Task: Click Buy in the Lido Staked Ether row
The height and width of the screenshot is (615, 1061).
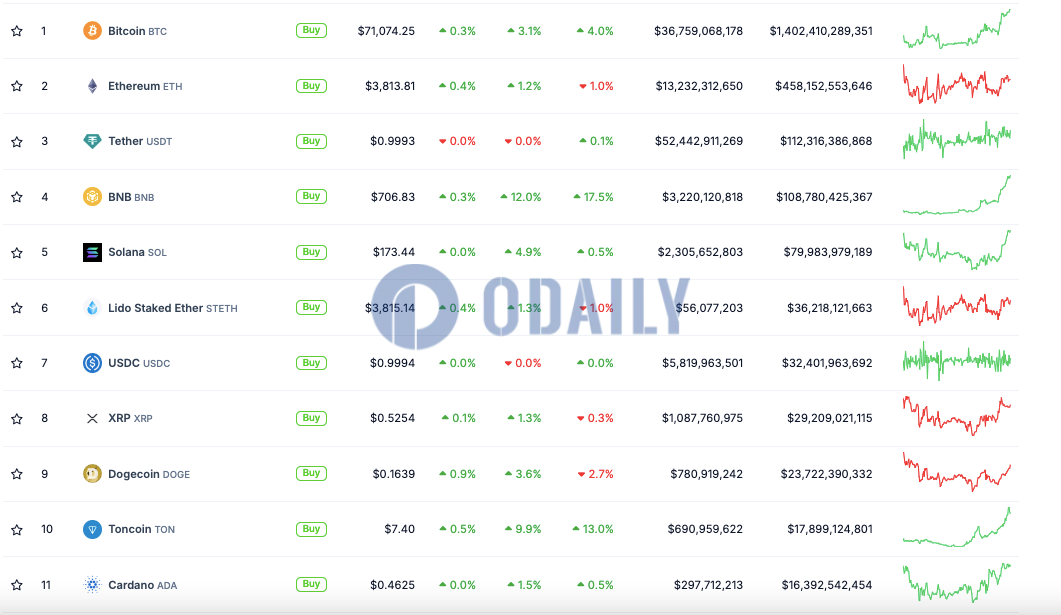Action: [x=311, y=307]
